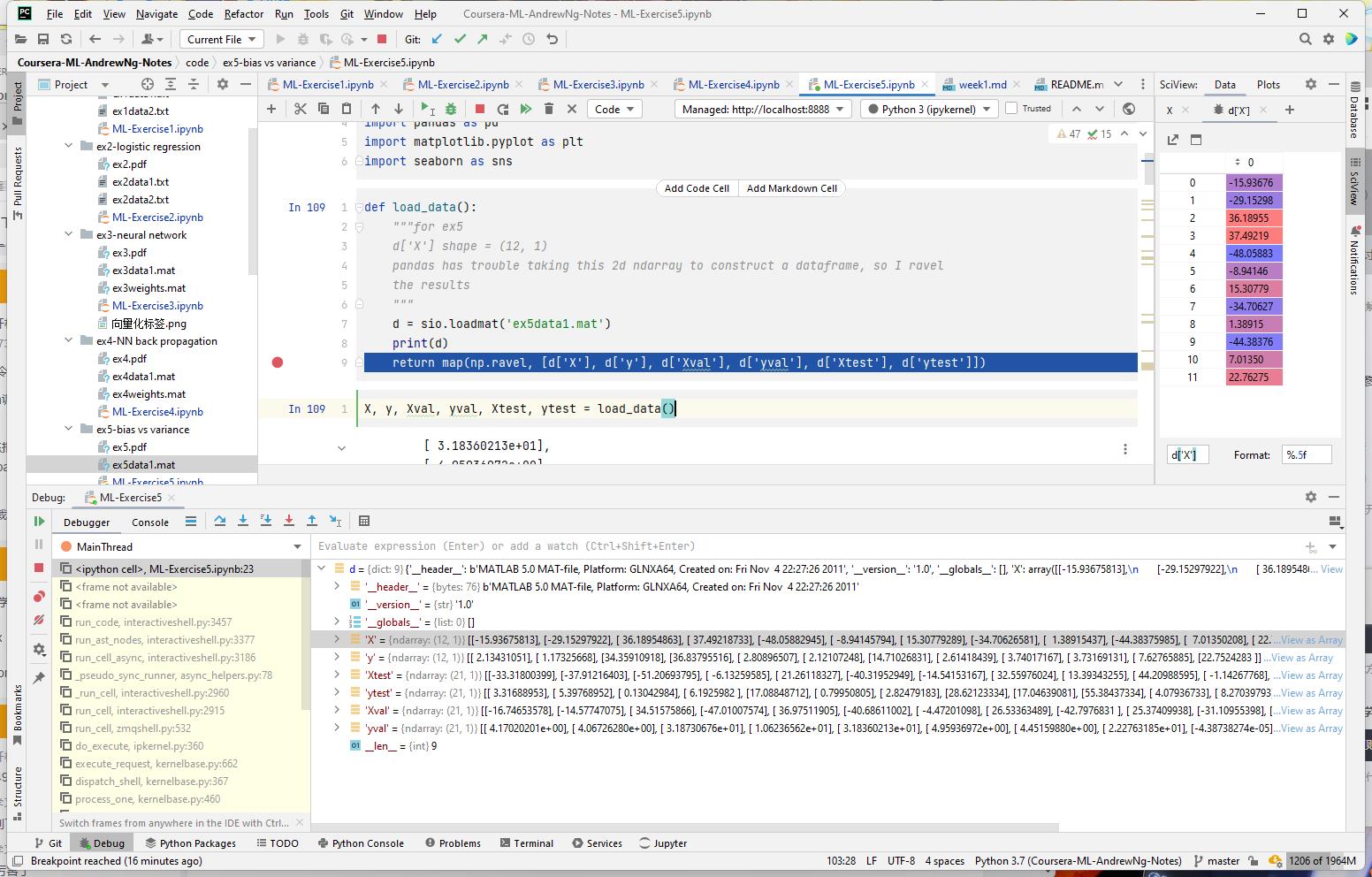Expand the 'X' ndarray variable
The width and height of the screenshot is (1372, 877).
[337, 640]
